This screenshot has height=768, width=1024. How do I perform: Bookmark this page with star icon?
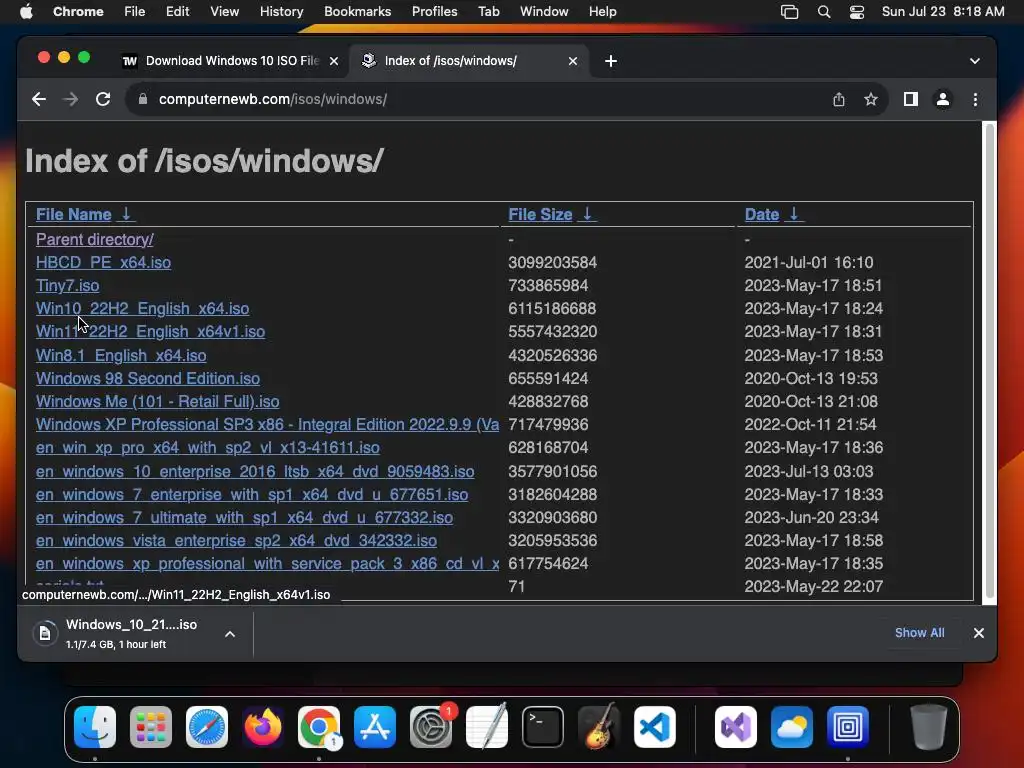pos(871,99)
